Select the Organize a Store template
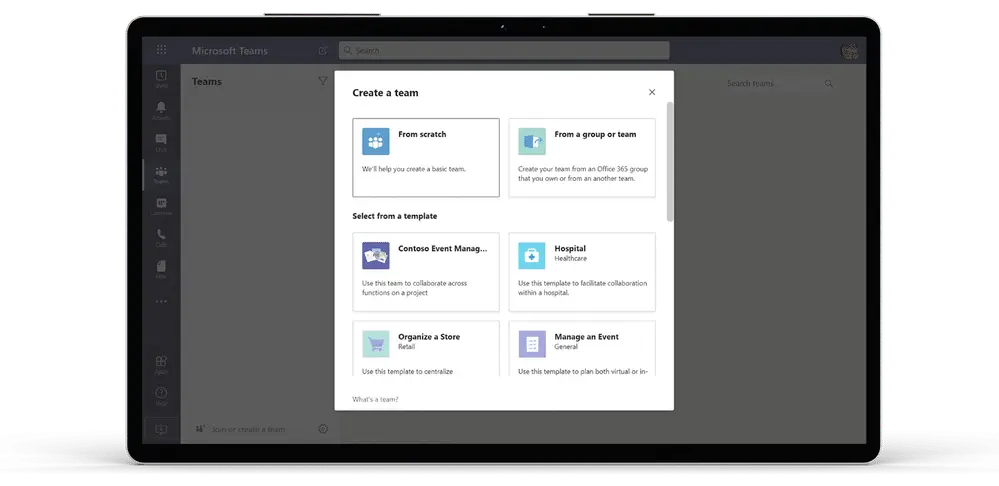999x486 pixels. pos(426,348)
